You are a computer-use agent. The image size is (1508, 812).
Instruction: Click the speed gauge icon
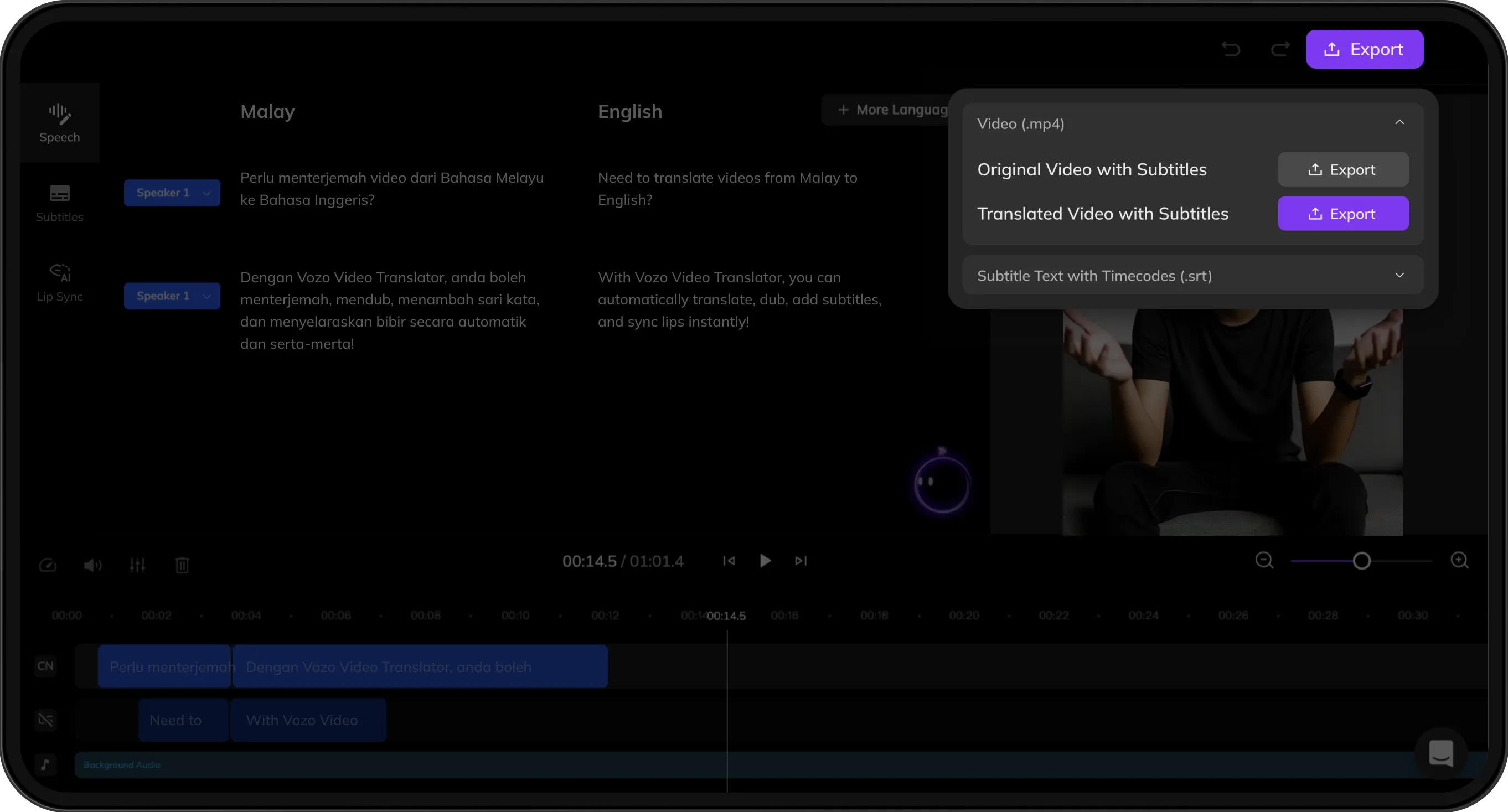pos(48,565)
